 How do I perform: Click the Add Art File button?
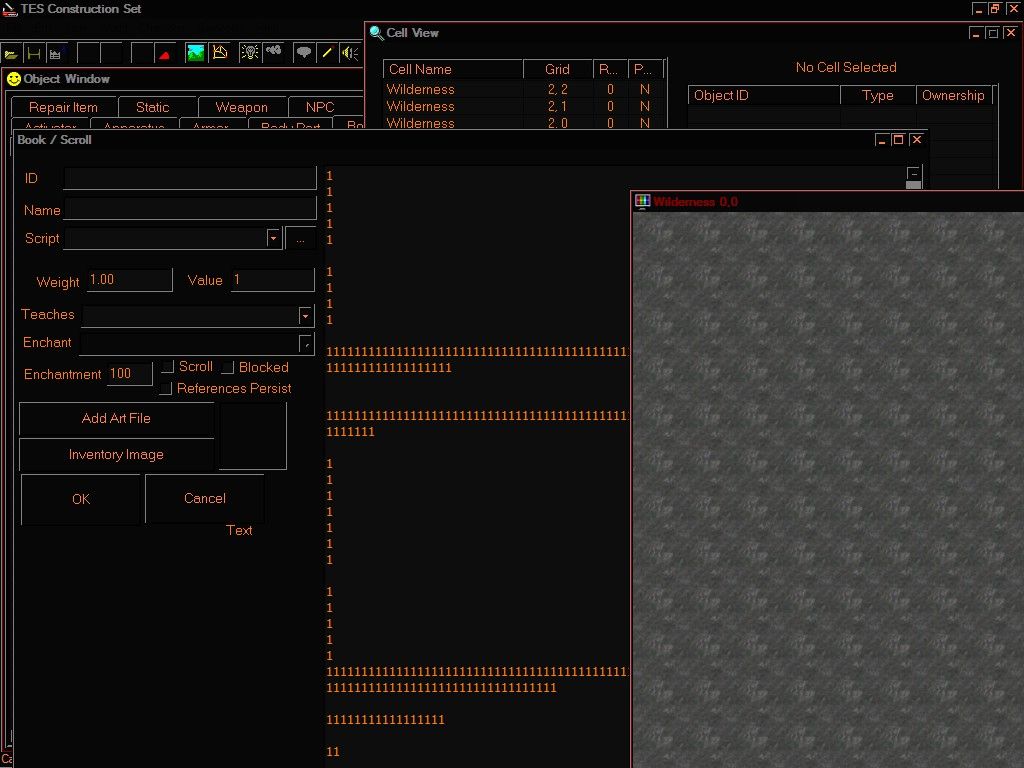point(116,419)
